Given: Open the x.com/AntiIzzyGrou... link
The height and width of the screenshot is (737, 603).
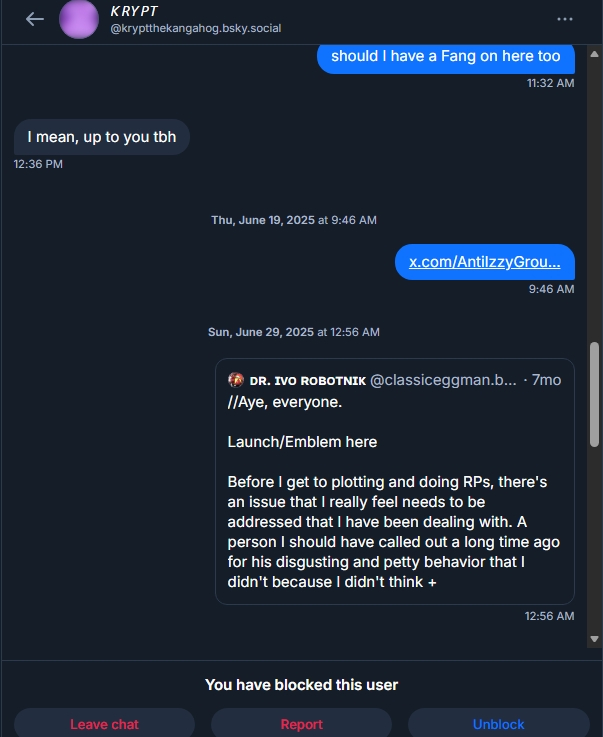Looking at the screenshot, I should [485, 262].
